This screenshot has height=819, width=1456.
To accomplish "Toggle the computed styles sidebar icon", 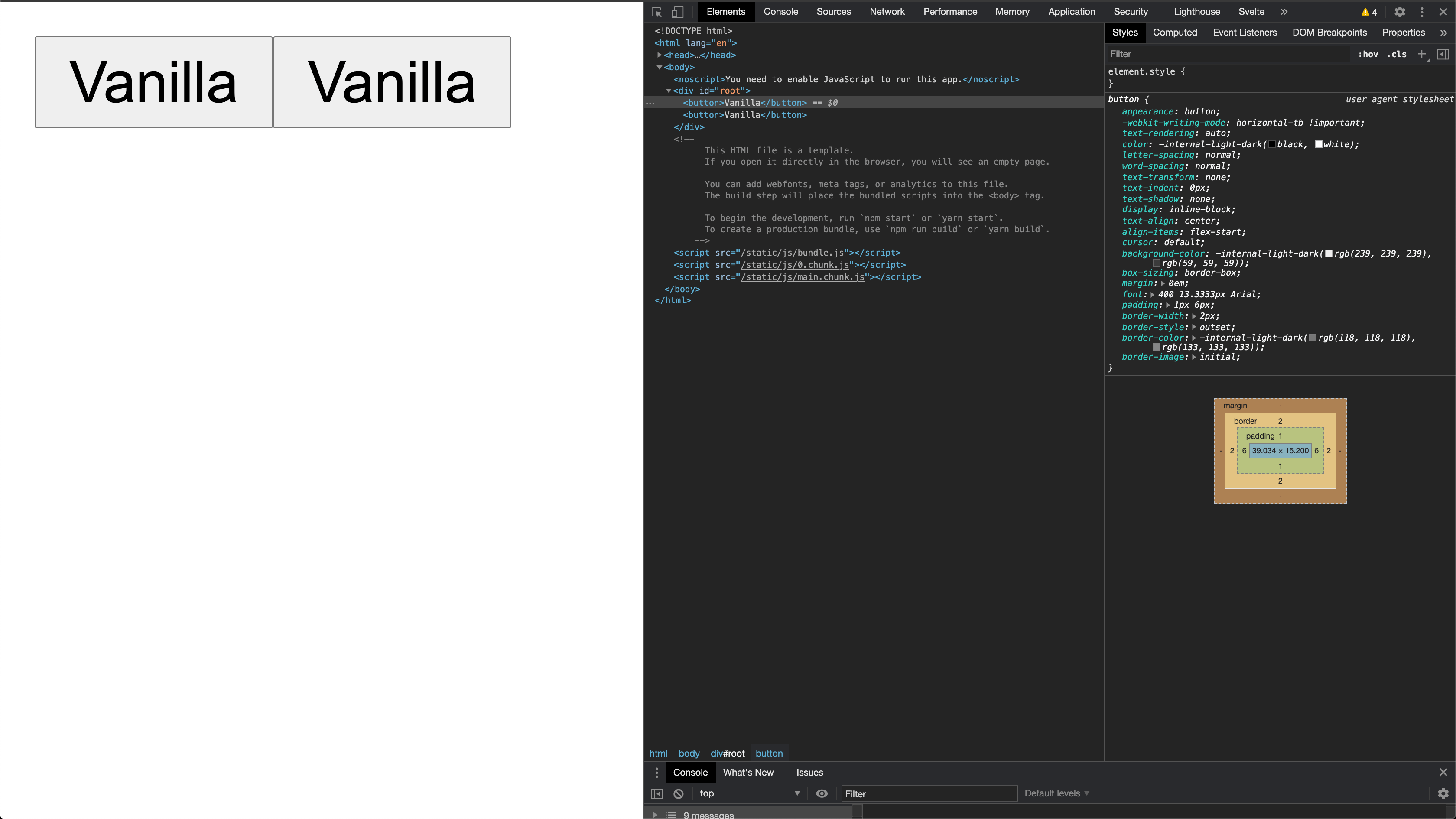I will pos(1443,54).
